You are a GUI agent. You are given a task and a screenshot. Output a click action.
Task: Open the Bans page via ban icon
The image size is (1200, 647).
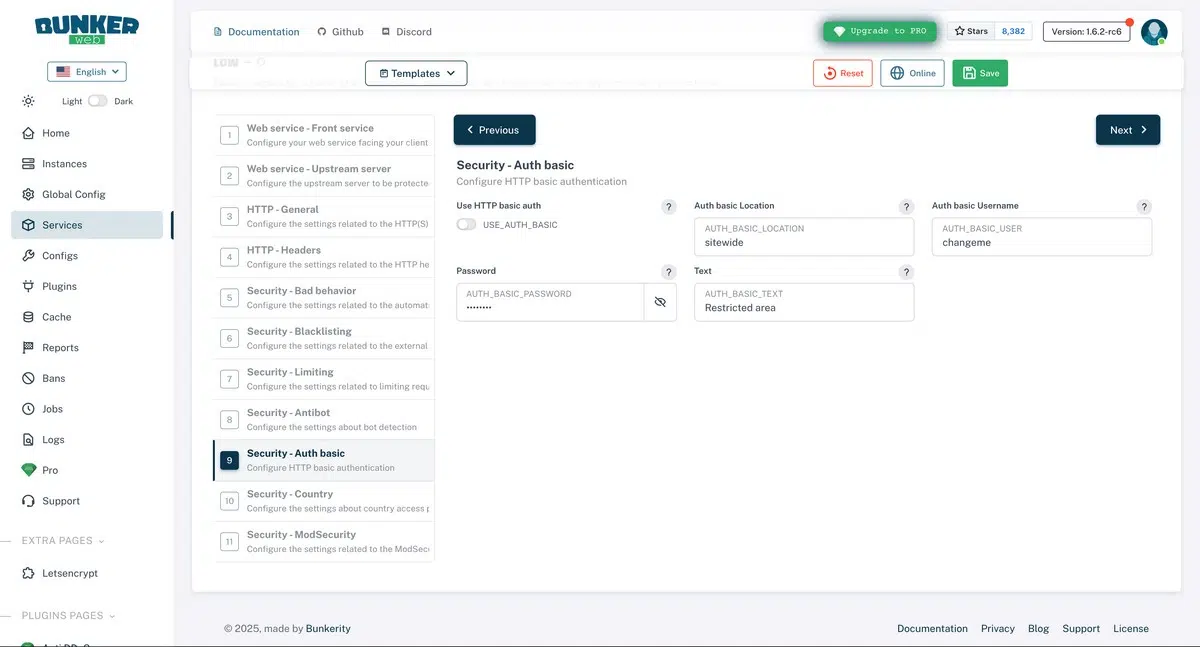pyautogui.click(x=28, y=378)
